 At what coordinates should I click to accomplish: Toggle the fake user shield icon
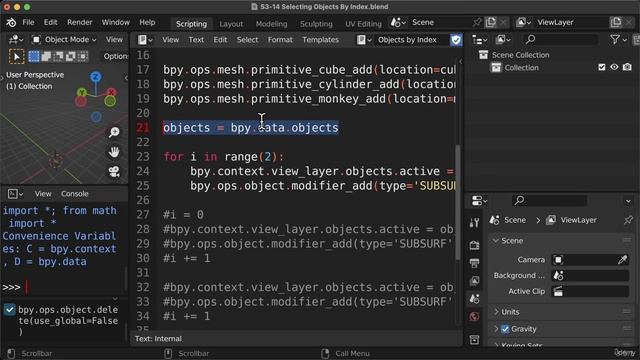pos(456,40)
